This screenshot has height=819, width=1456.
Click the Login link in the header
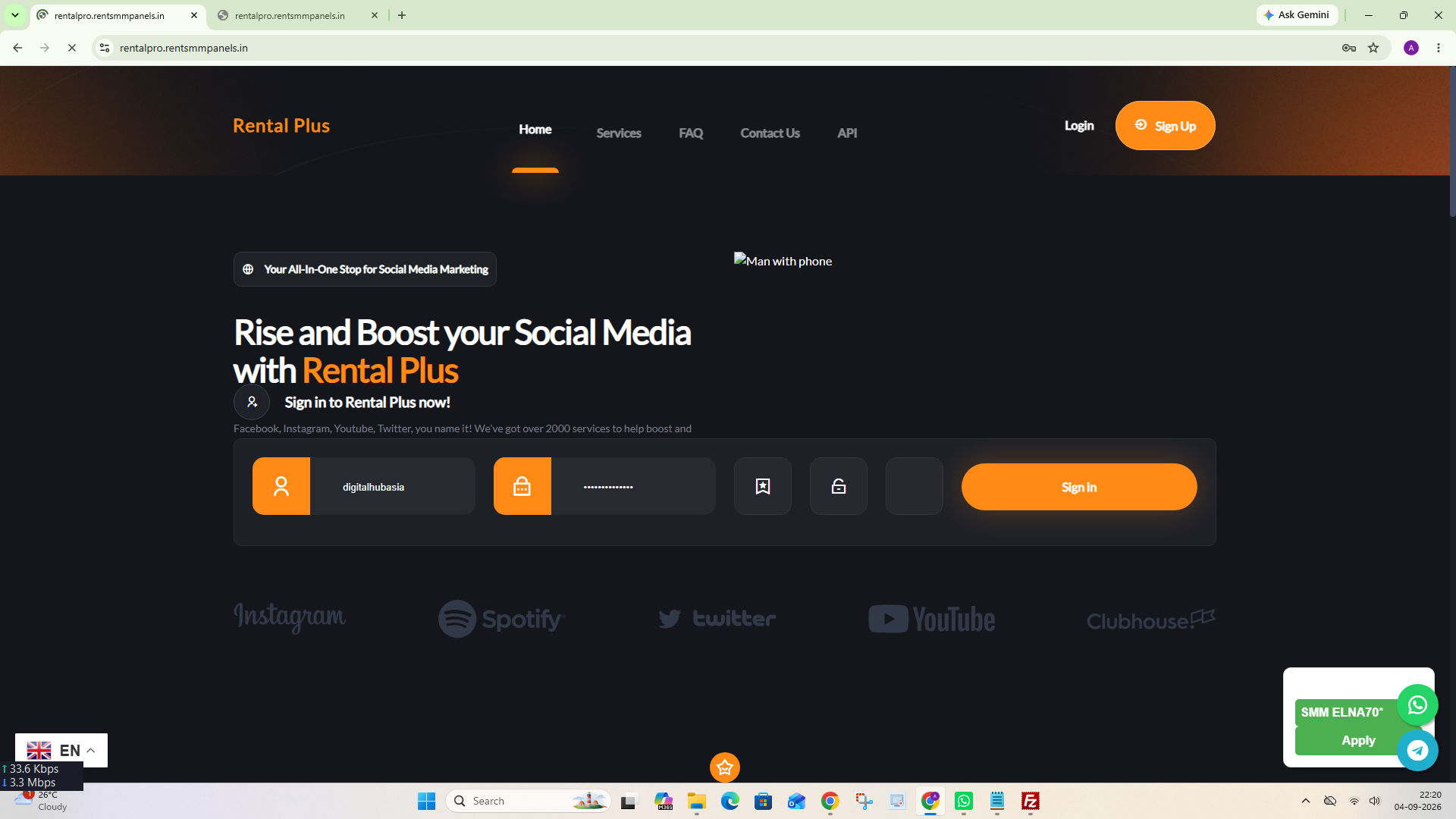click(x=1079, y=126)
